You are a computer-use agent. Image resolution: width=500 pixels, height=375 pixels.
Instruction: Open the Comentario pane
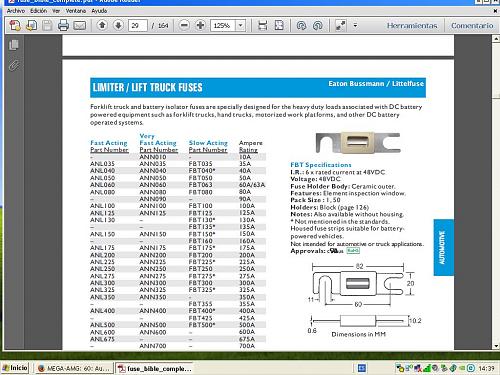(472, 25)
